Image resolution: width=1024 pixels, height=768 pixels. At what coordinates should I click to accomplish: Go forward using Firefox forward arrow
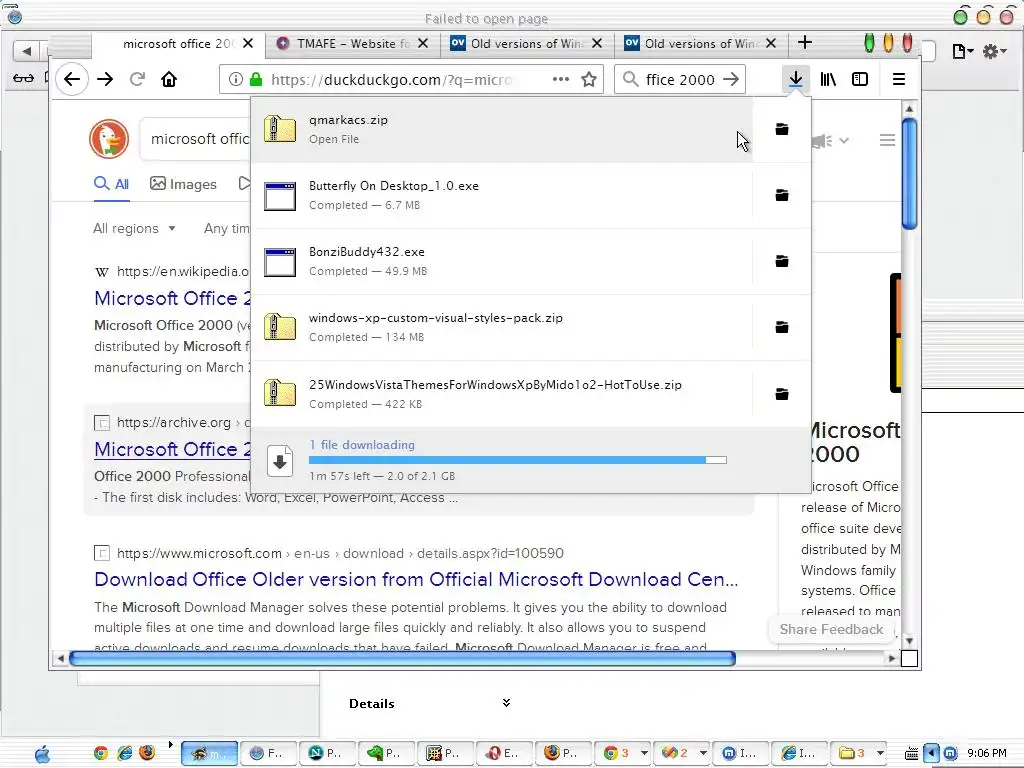tap(105, 80)
